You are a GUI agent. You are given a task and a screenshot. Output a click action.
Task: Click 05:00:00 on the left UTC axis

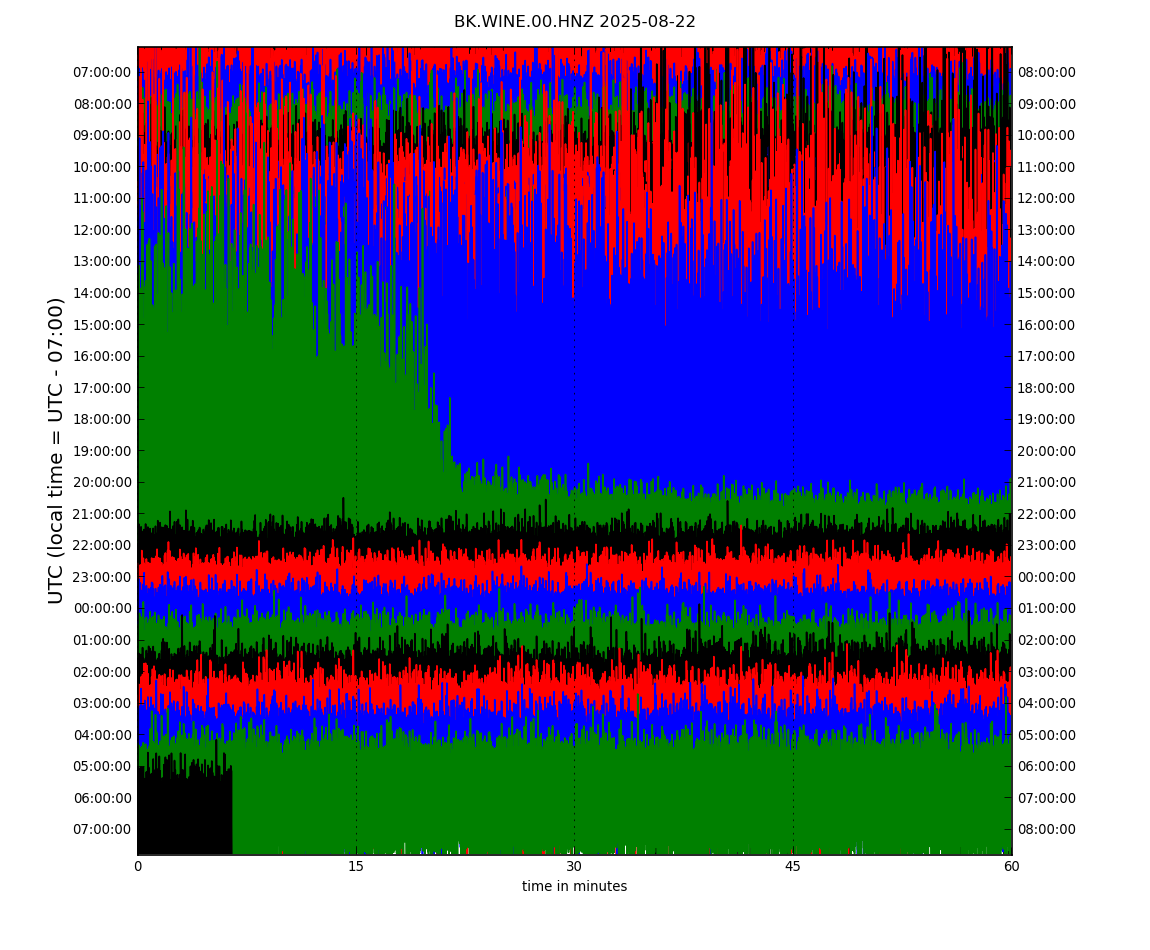[x=102, y=767]
